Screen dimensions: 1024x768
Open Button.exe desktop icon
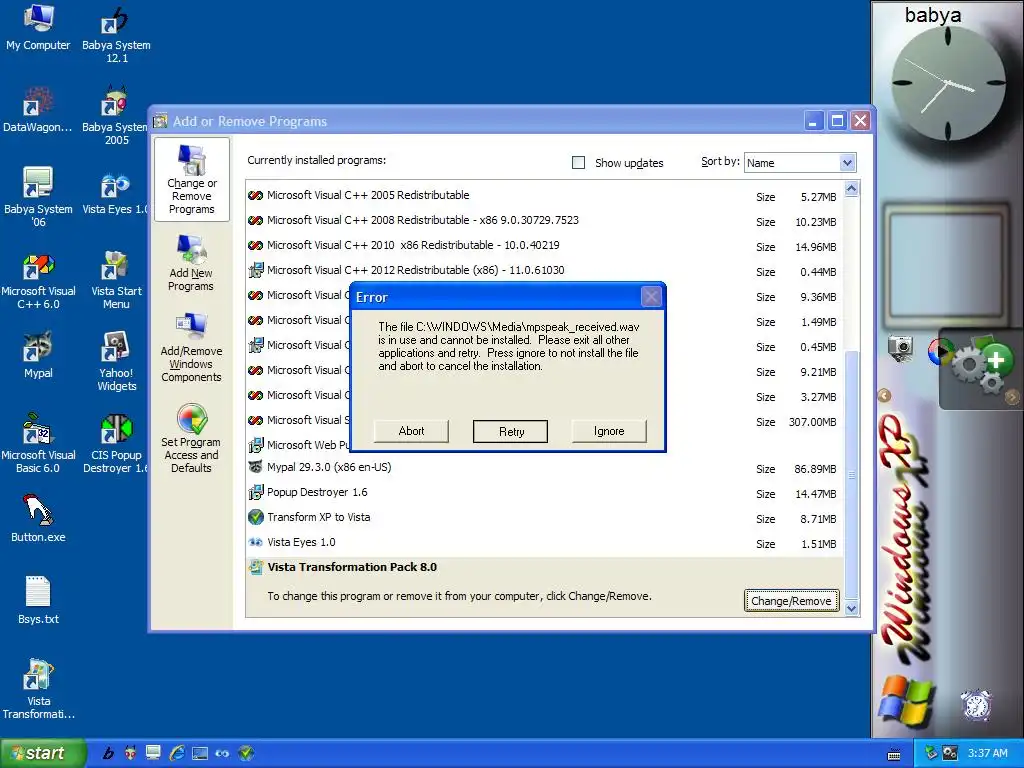pos(38,519)
